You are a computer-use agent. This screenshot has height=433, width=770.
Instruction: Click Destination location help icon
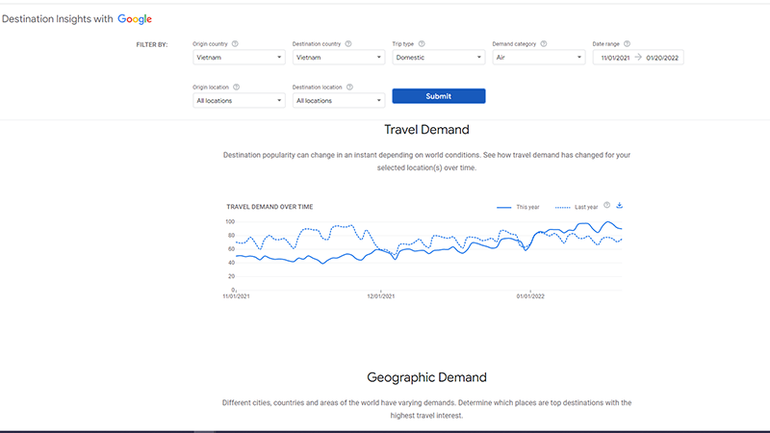coord(349,87)
